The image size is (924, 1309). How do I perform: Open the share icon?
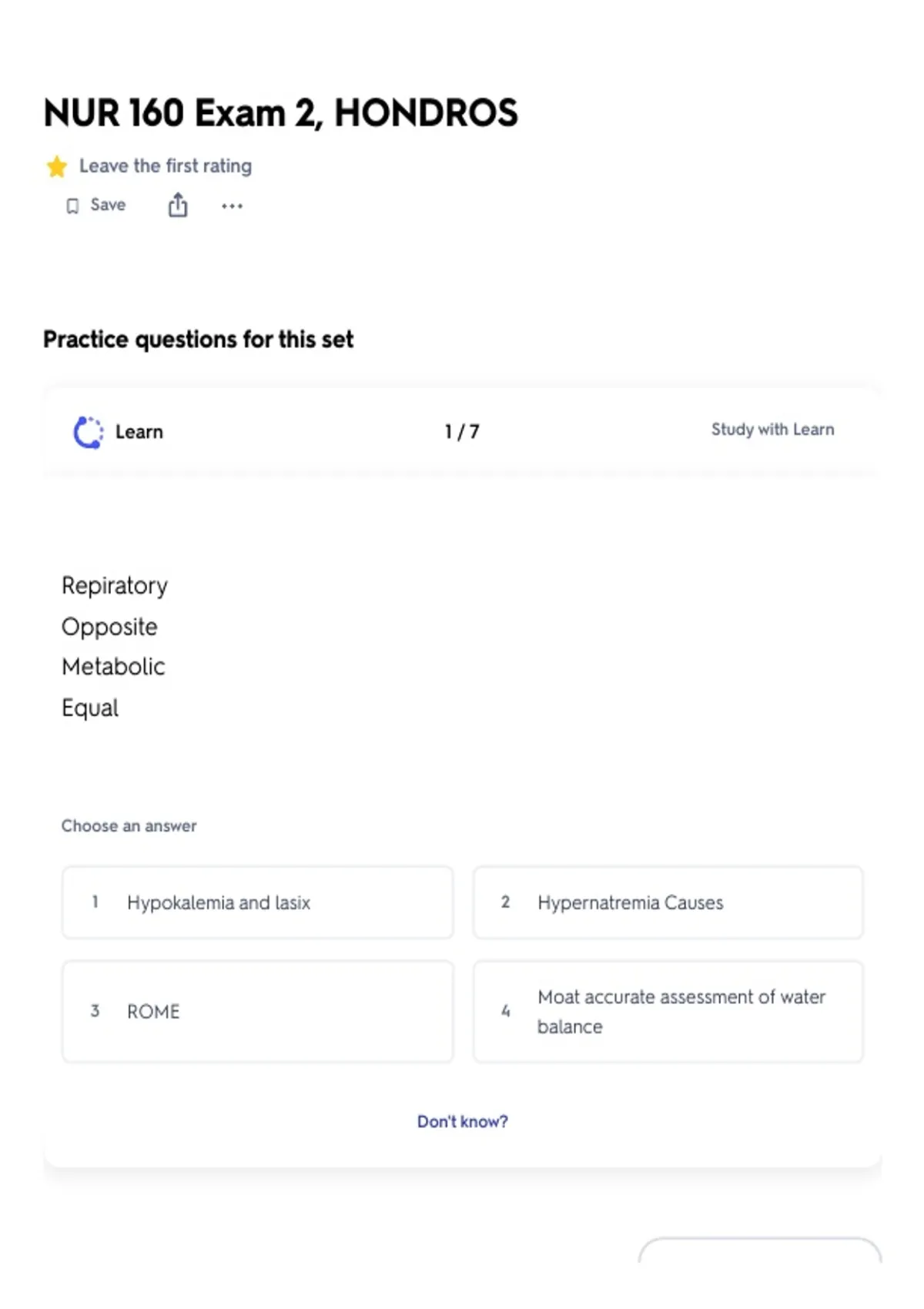178,205
